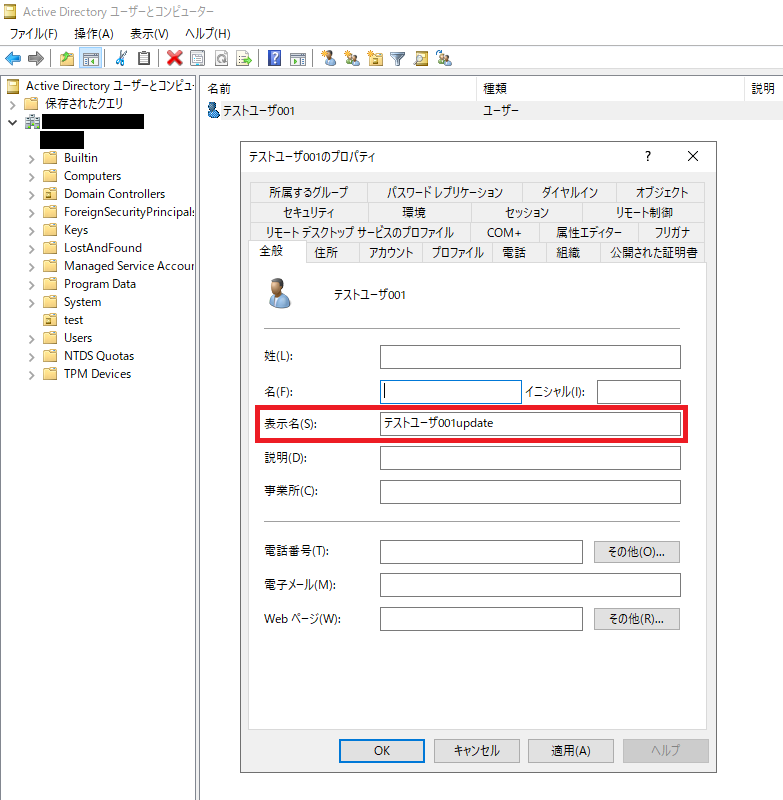The width and height of the screenshot is (783, 800).
Task: Click the user icon beside テストユーザ001 in list
Action: (x=213, y=110)
